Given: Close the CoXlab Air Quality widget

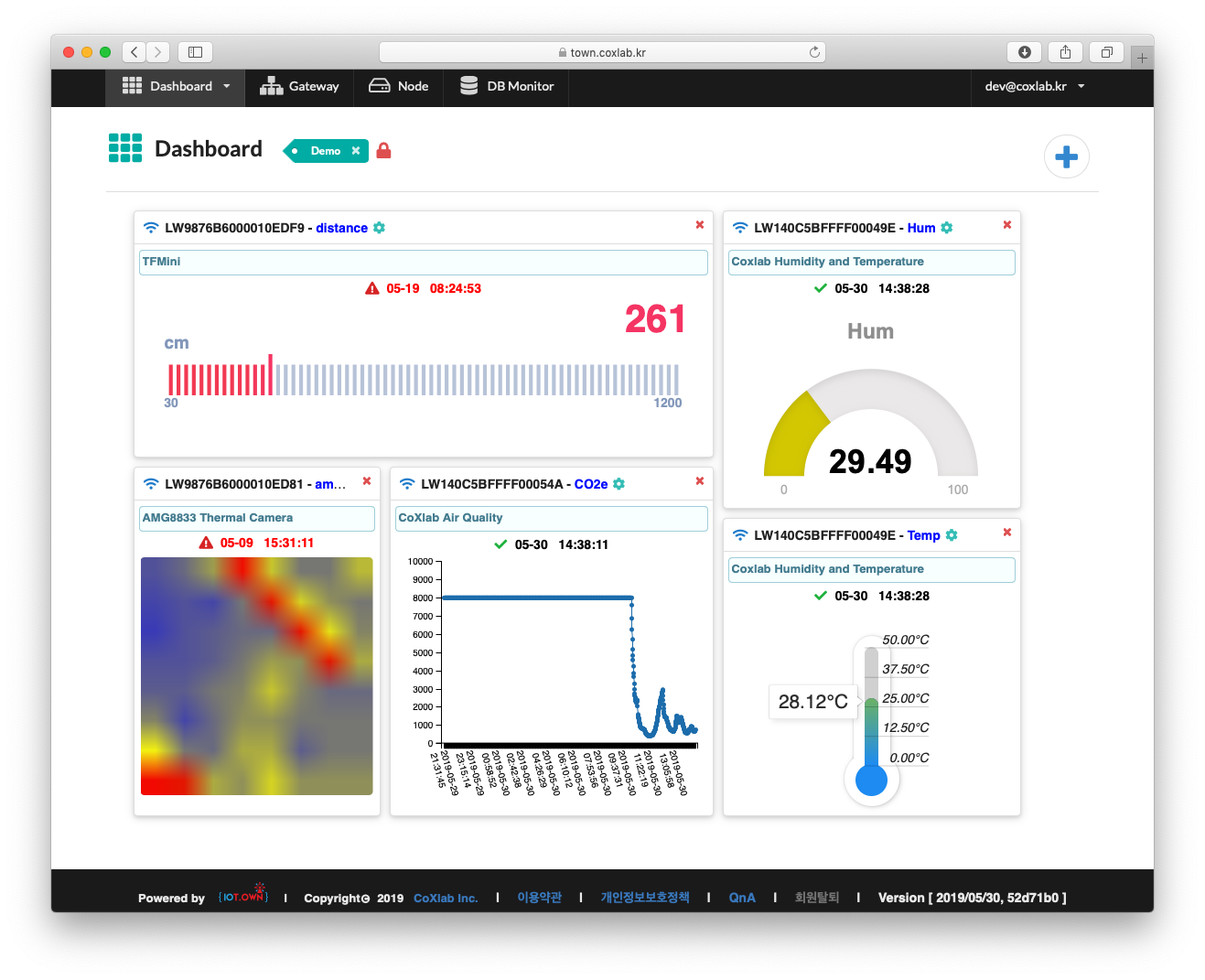Looking at the screenshot, I should click(700, 481).
